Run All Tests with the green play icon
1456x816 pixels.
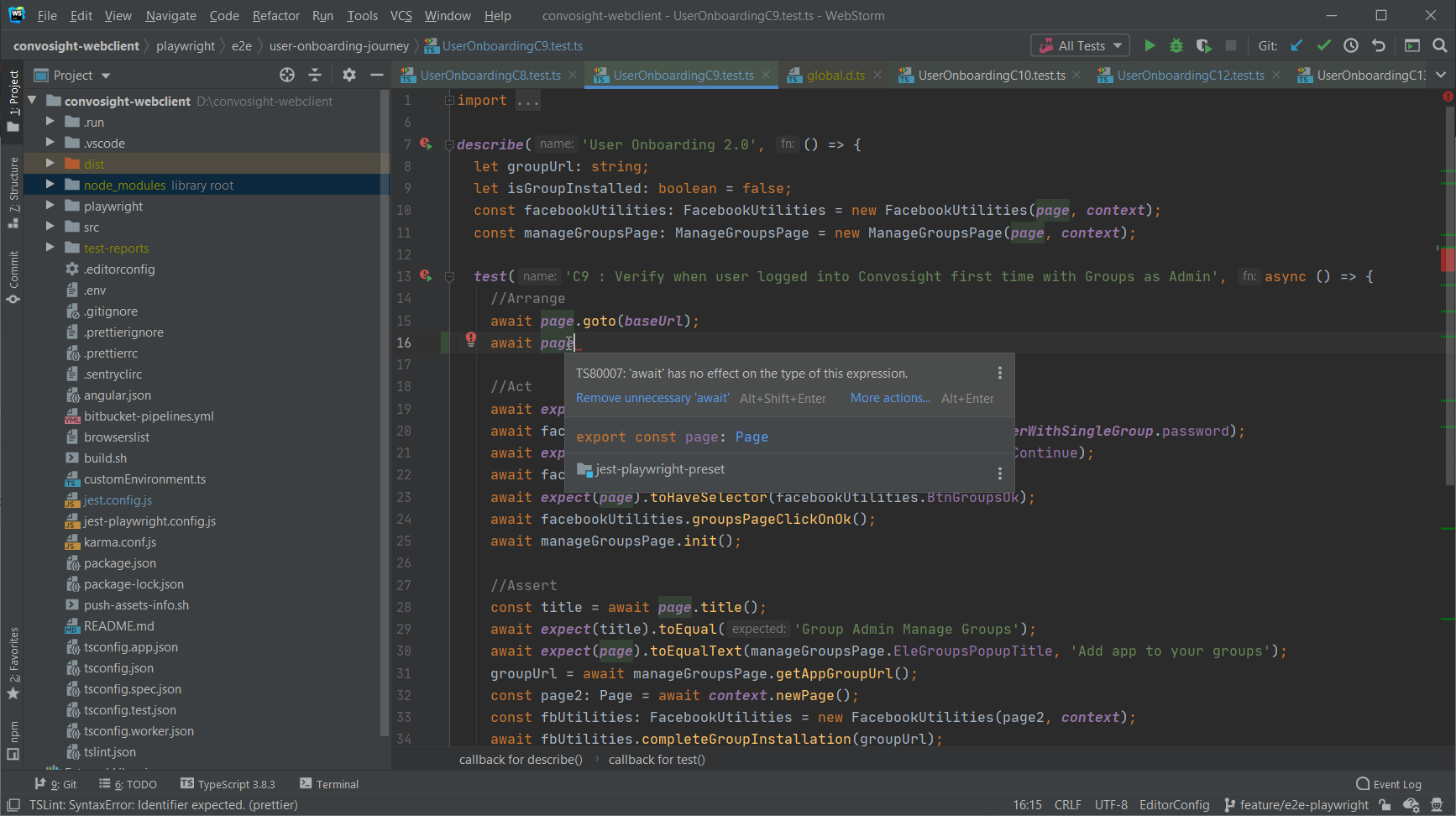1150,45
